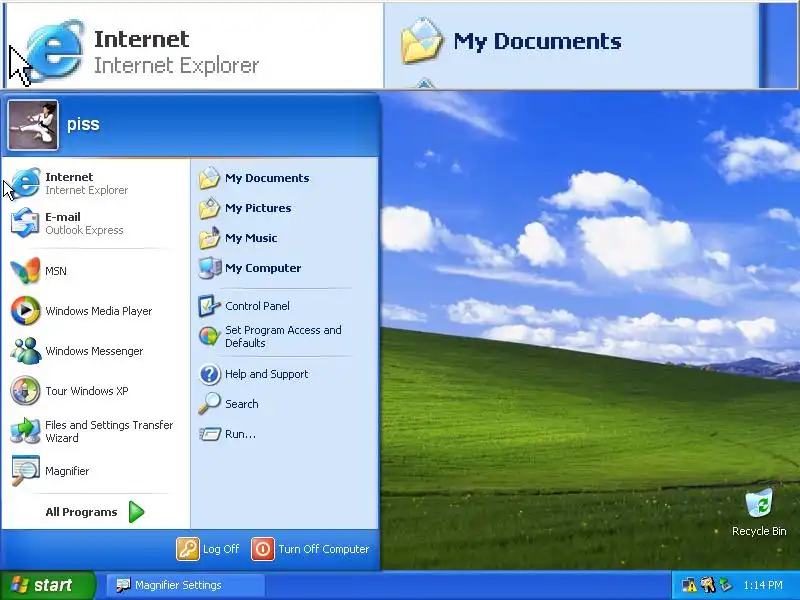
Task: Select the Recycle Bin desktop icon
Action: tap(759, 512)
